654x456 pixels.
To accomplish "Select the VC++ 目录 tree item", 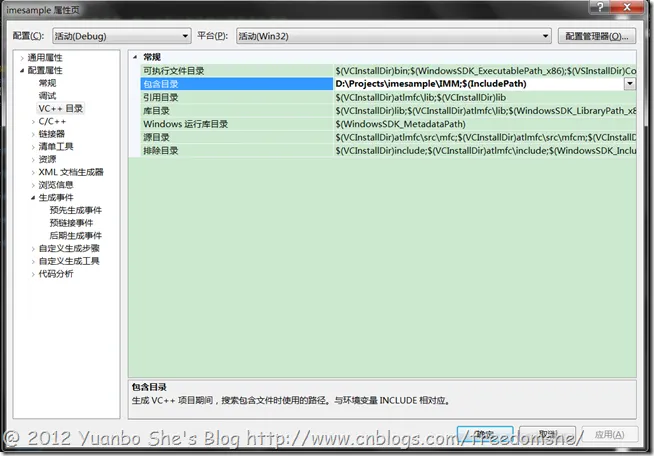I will pyautogui.click(x=60, y=108).
